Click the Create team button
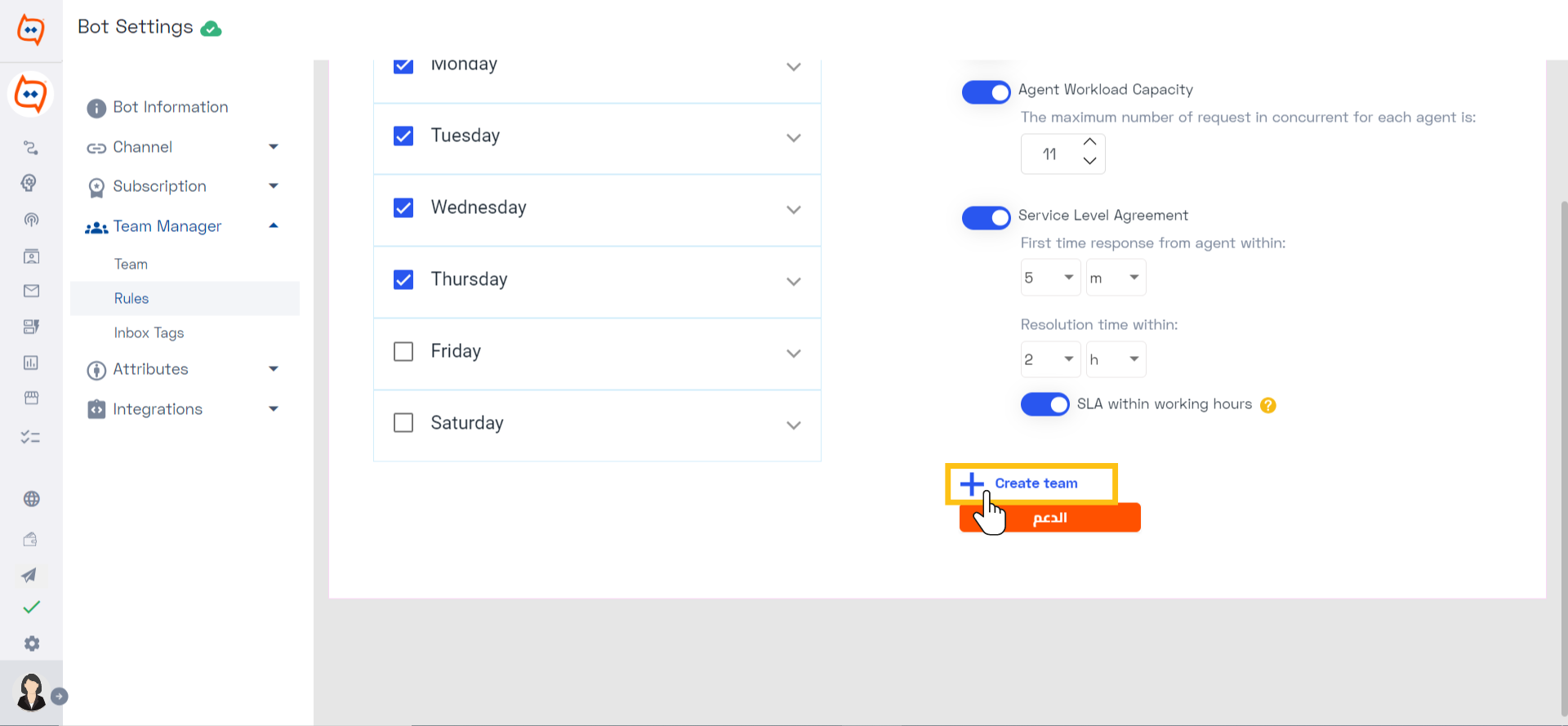Image resolution: width=1568 pixels, height=726 pixels. pos(1031,483)
